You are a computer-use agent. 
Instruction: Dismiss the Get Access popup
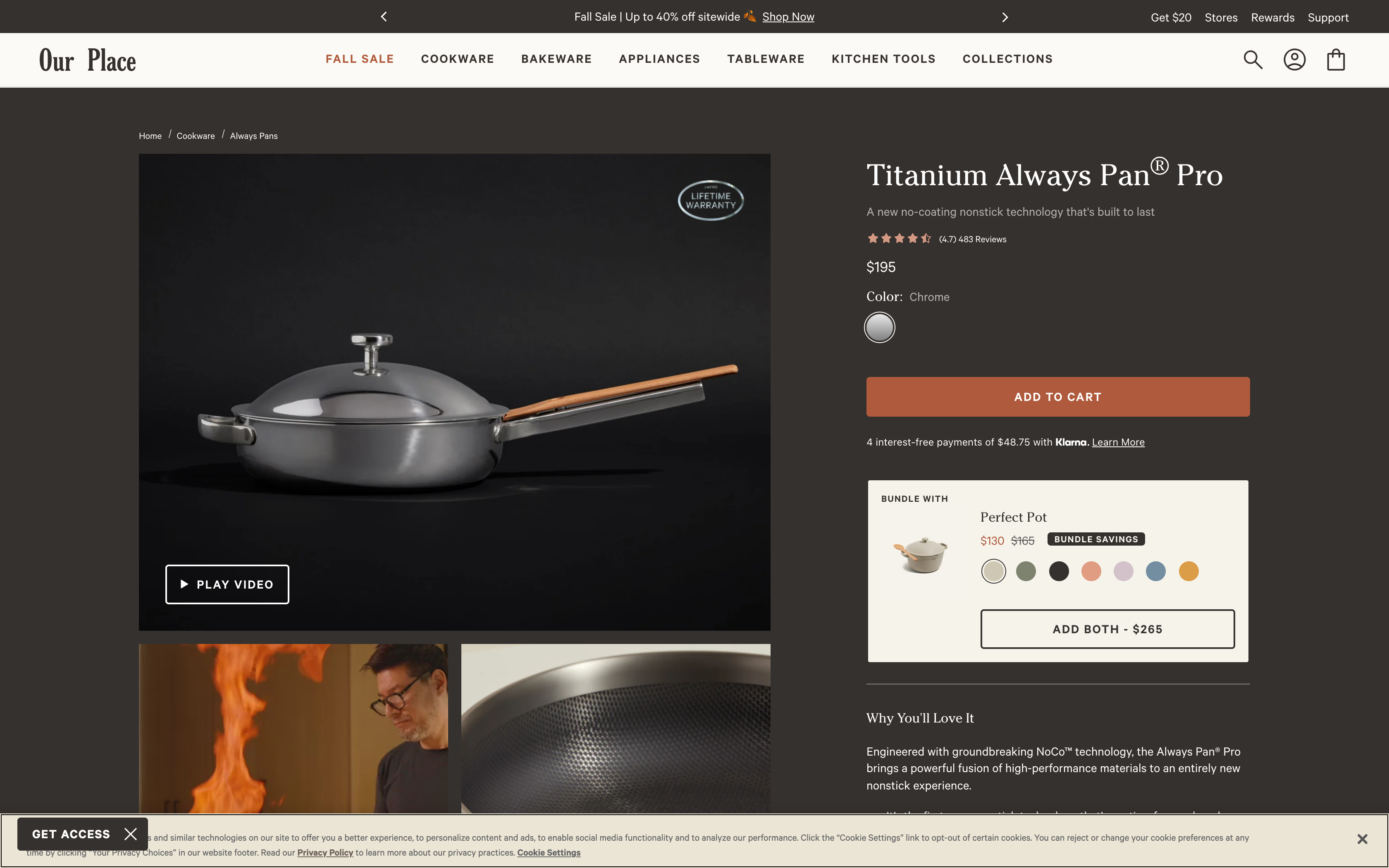pyautogui.click(x=131, y=834)
